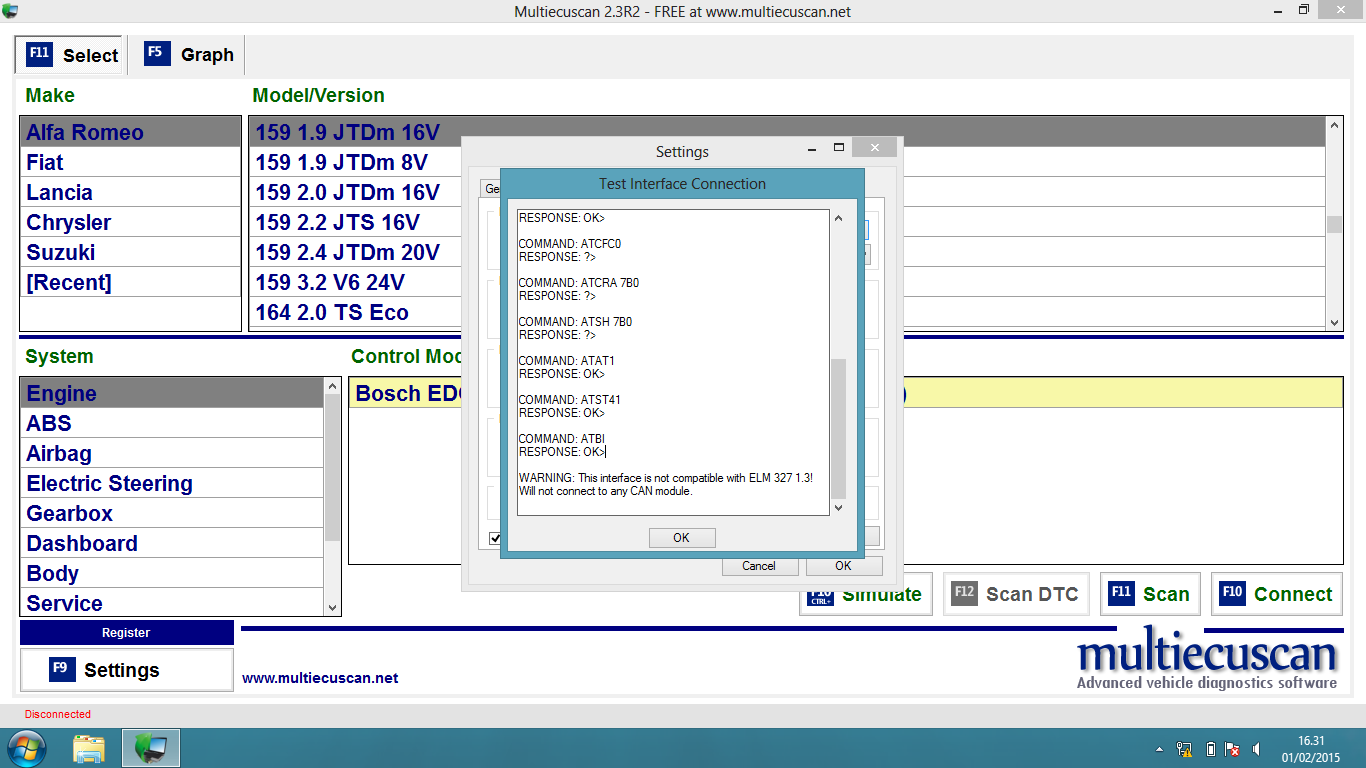The image size is (1366, 768).
Task: Click the System list scroll up arrow
Action: [333, 386]
